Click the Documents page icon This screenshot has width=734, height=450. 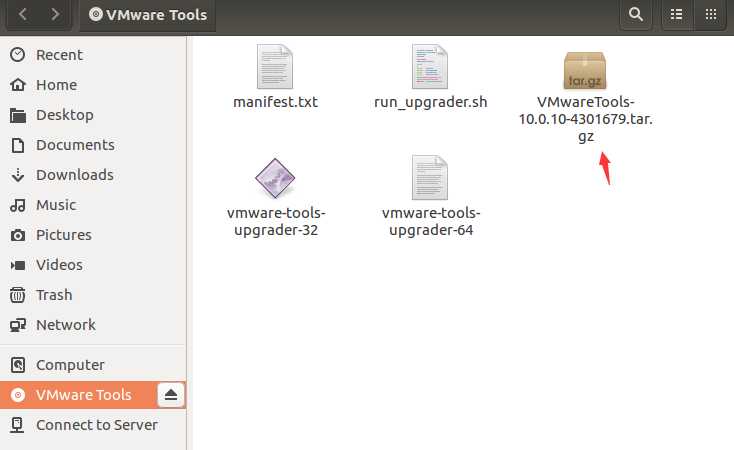(x=18, y=145)
